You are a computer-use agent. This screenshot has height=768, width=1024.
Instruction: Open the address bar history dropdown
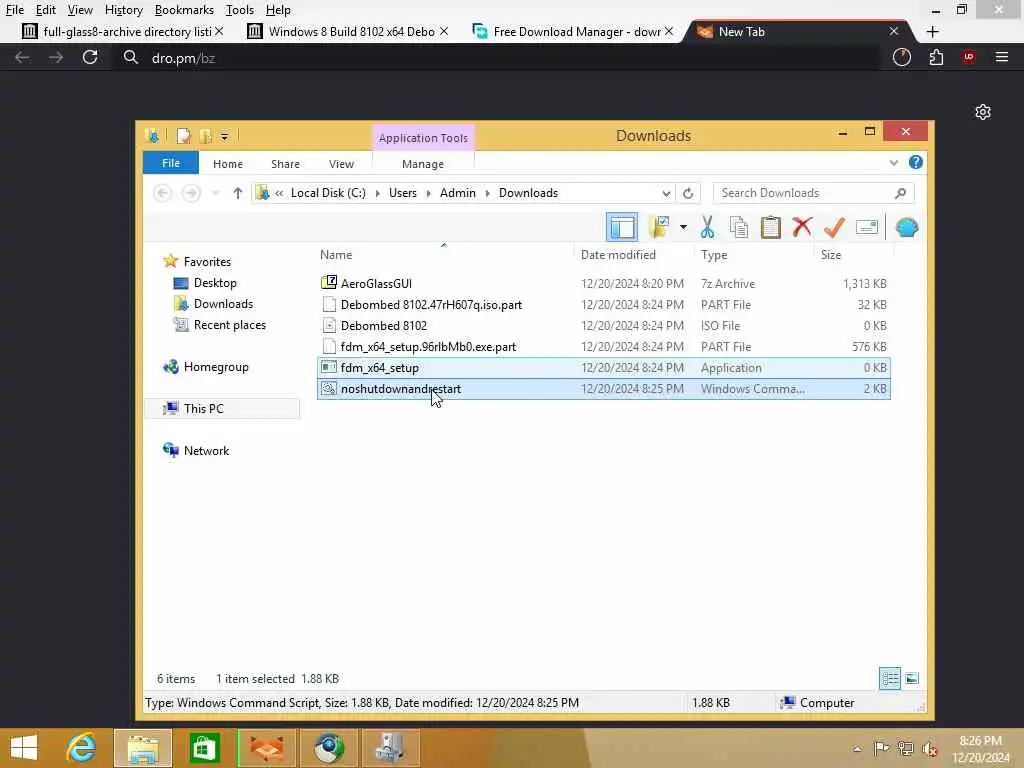tap(665, 193)
